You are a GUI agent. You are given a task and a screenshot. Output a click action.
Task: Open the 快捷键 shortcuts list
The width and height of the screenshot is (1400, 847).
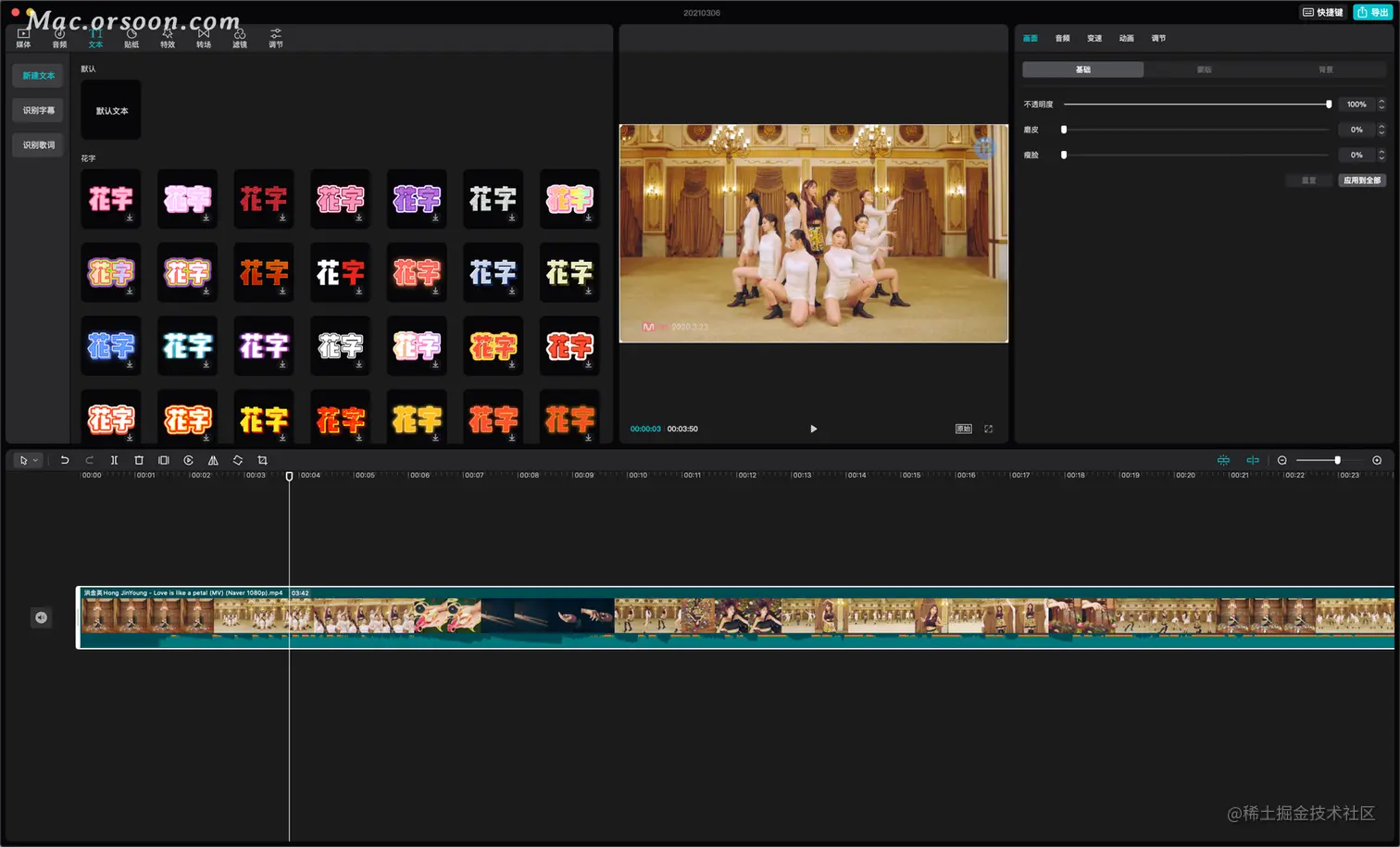[1322, 12]
